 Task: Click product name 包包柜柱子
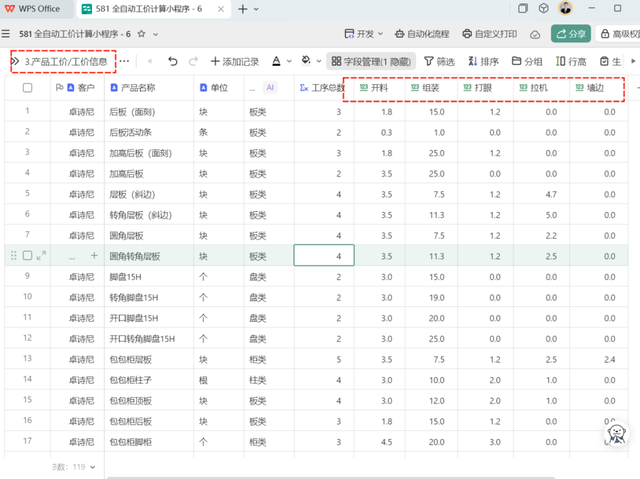pyautogui.click(x=131, y=380)
